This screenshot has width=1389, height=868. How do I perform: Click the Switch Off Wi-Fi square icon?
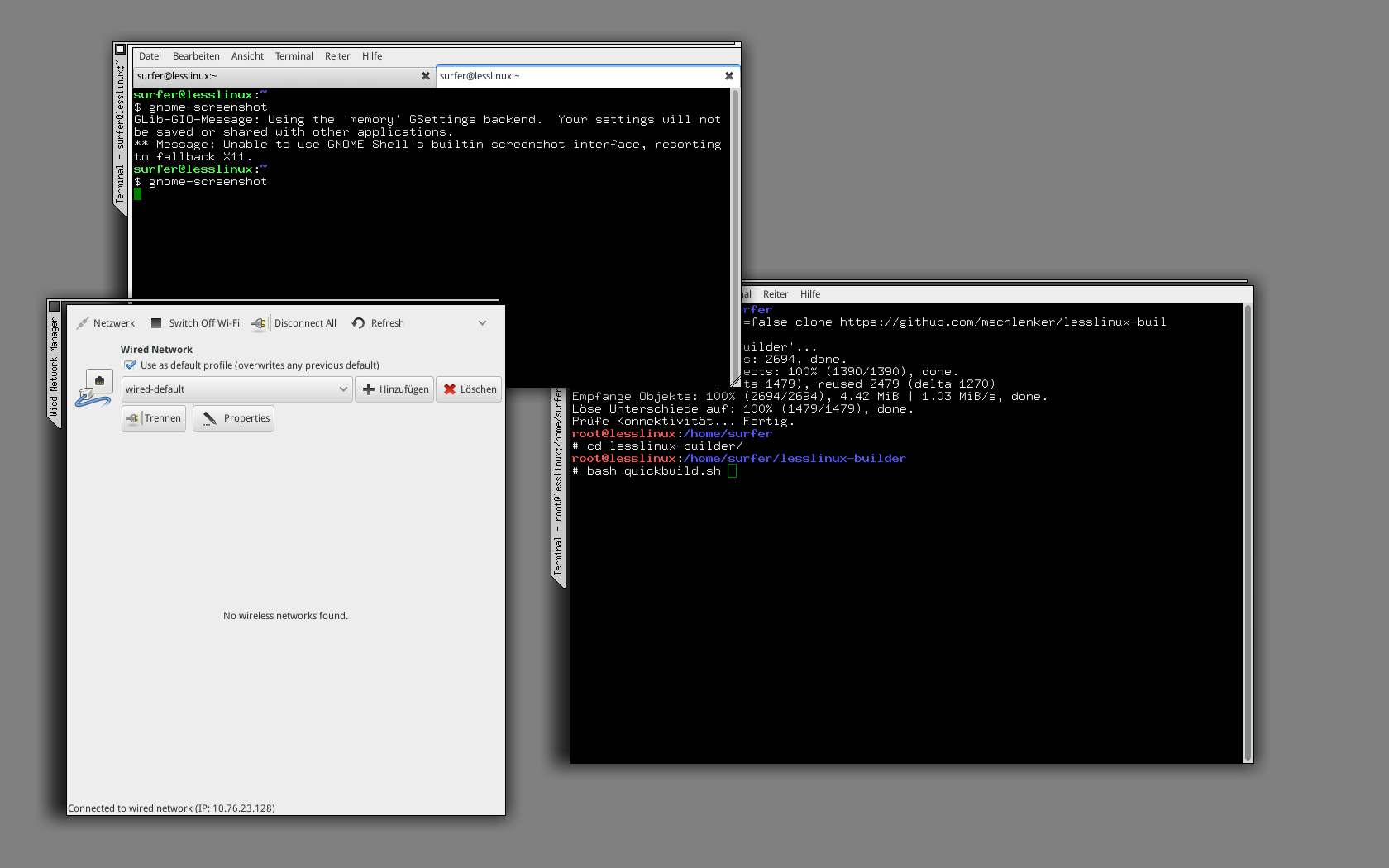[156, 323]
